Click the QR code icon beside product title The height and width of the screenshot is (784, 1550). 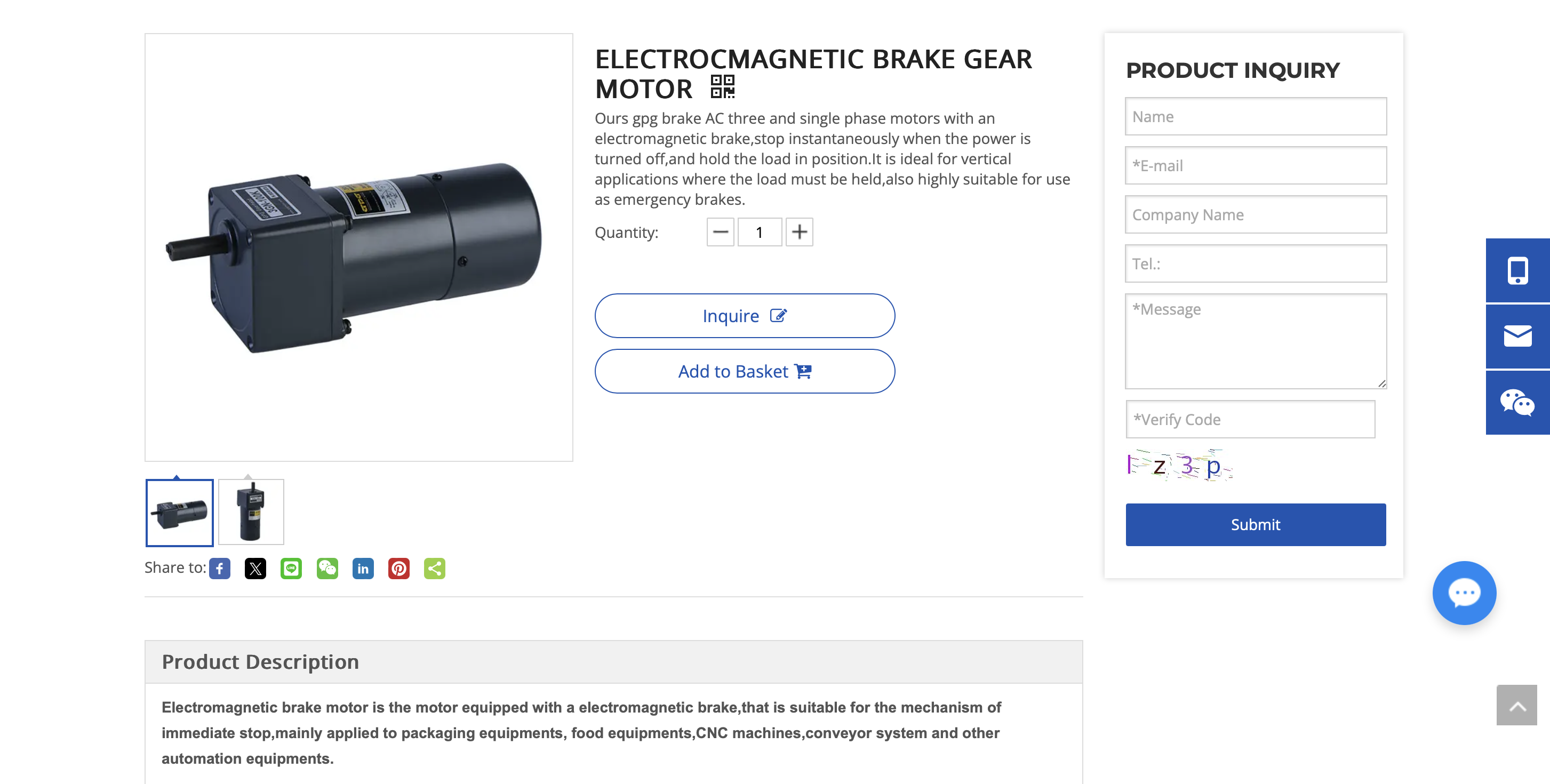(722, 86)
